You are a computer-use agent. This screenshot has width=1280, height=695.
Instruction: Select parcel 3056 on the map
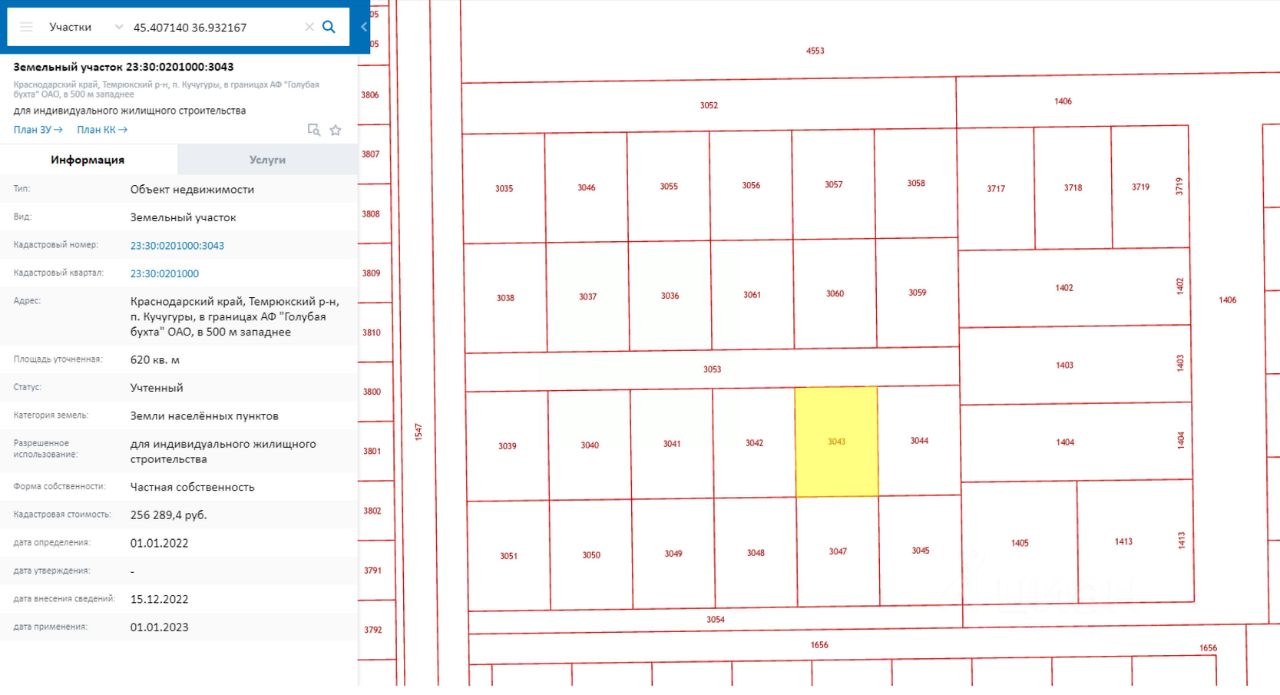point(751,185)
